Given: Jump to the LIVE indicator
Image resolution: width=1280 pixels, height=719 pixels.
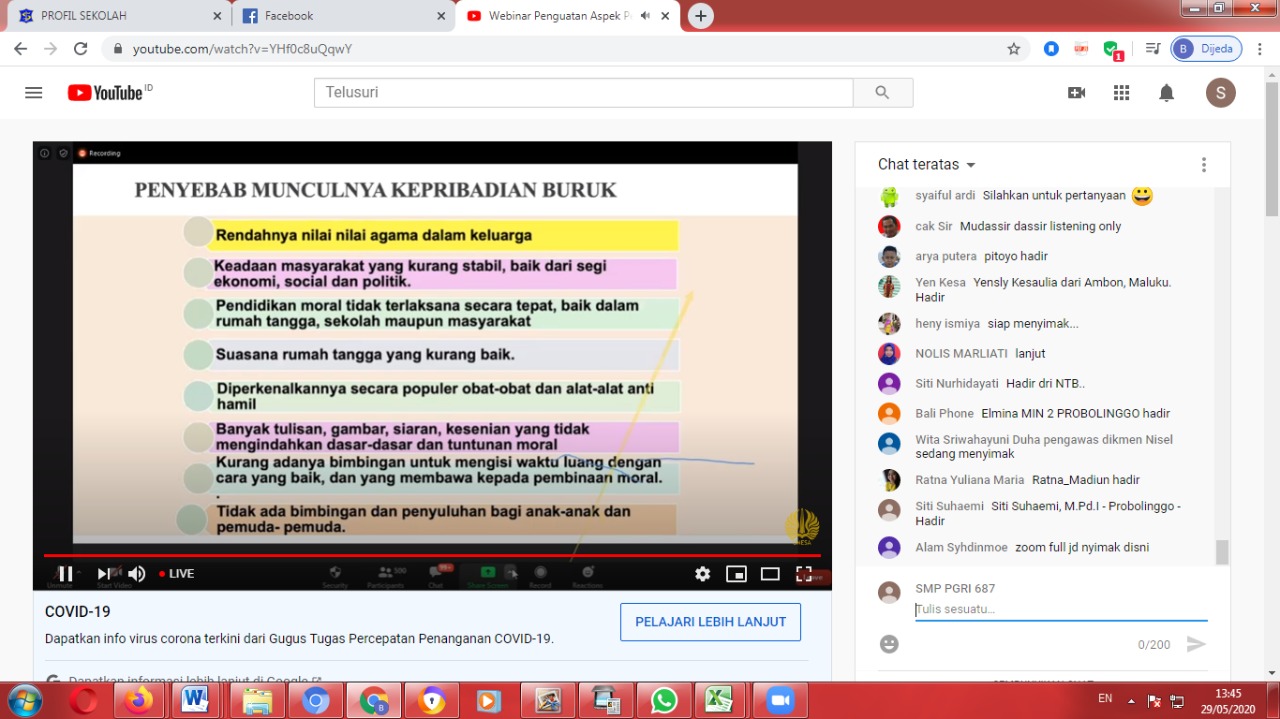Looking at the screenshot, I should (177, 574).
